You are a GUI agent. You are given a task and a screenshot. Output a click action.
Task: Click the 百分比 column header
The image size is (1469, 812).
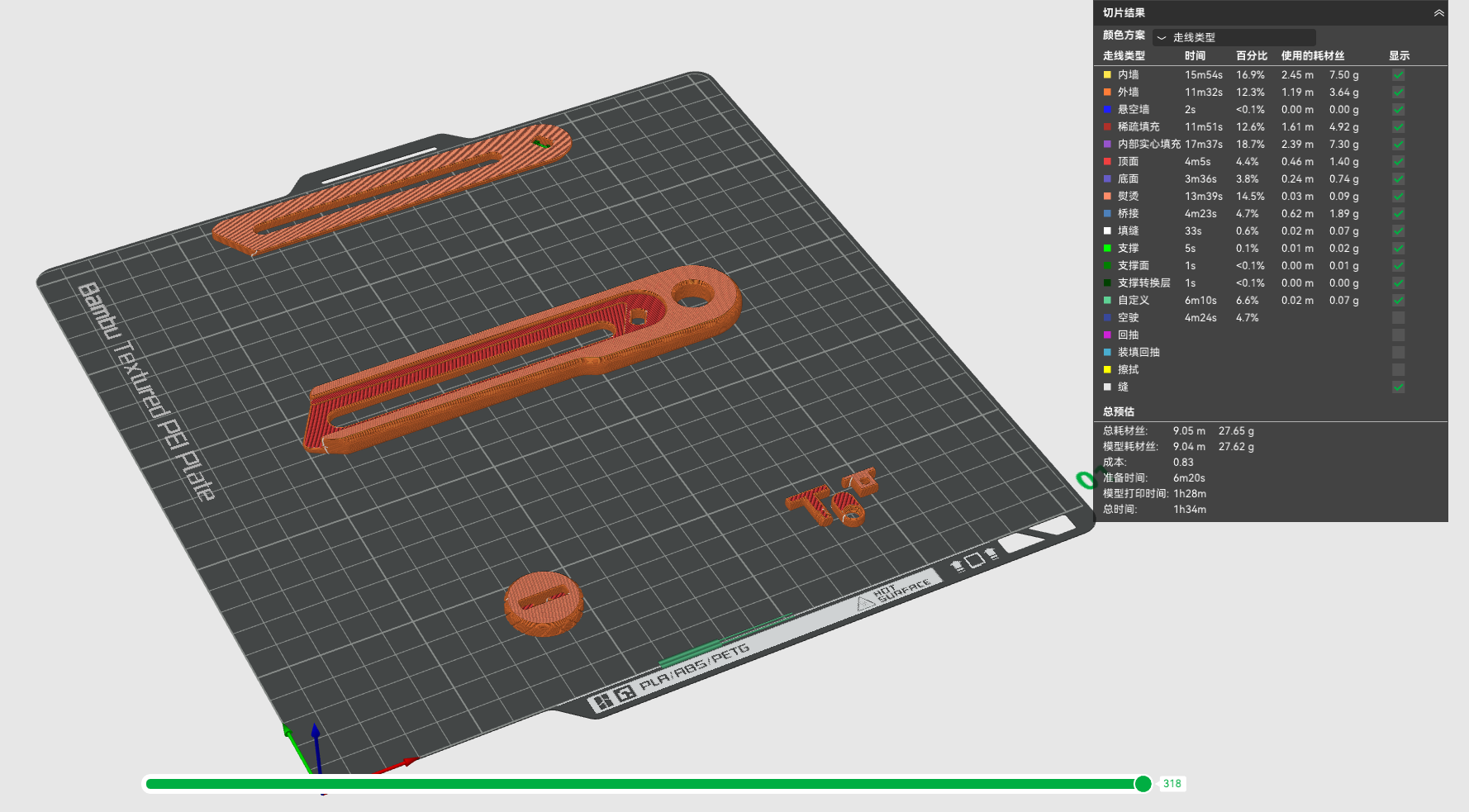point(1252,56)
